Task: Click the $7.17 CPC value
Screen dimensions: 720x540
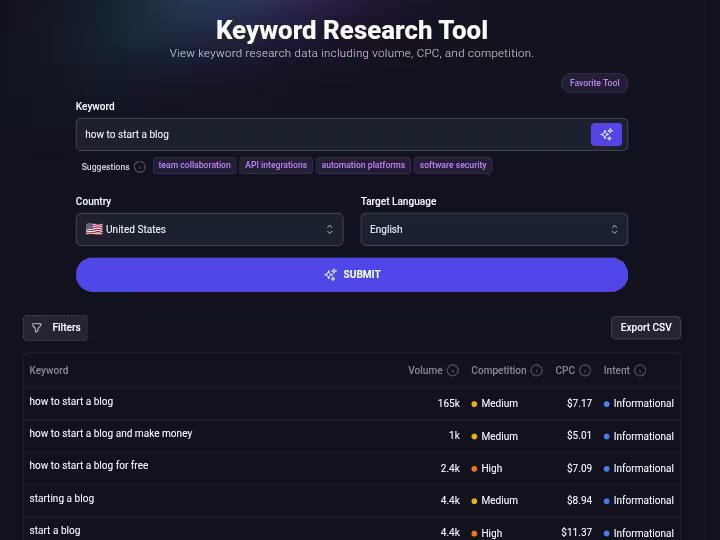Action: (x=579, y=403)
